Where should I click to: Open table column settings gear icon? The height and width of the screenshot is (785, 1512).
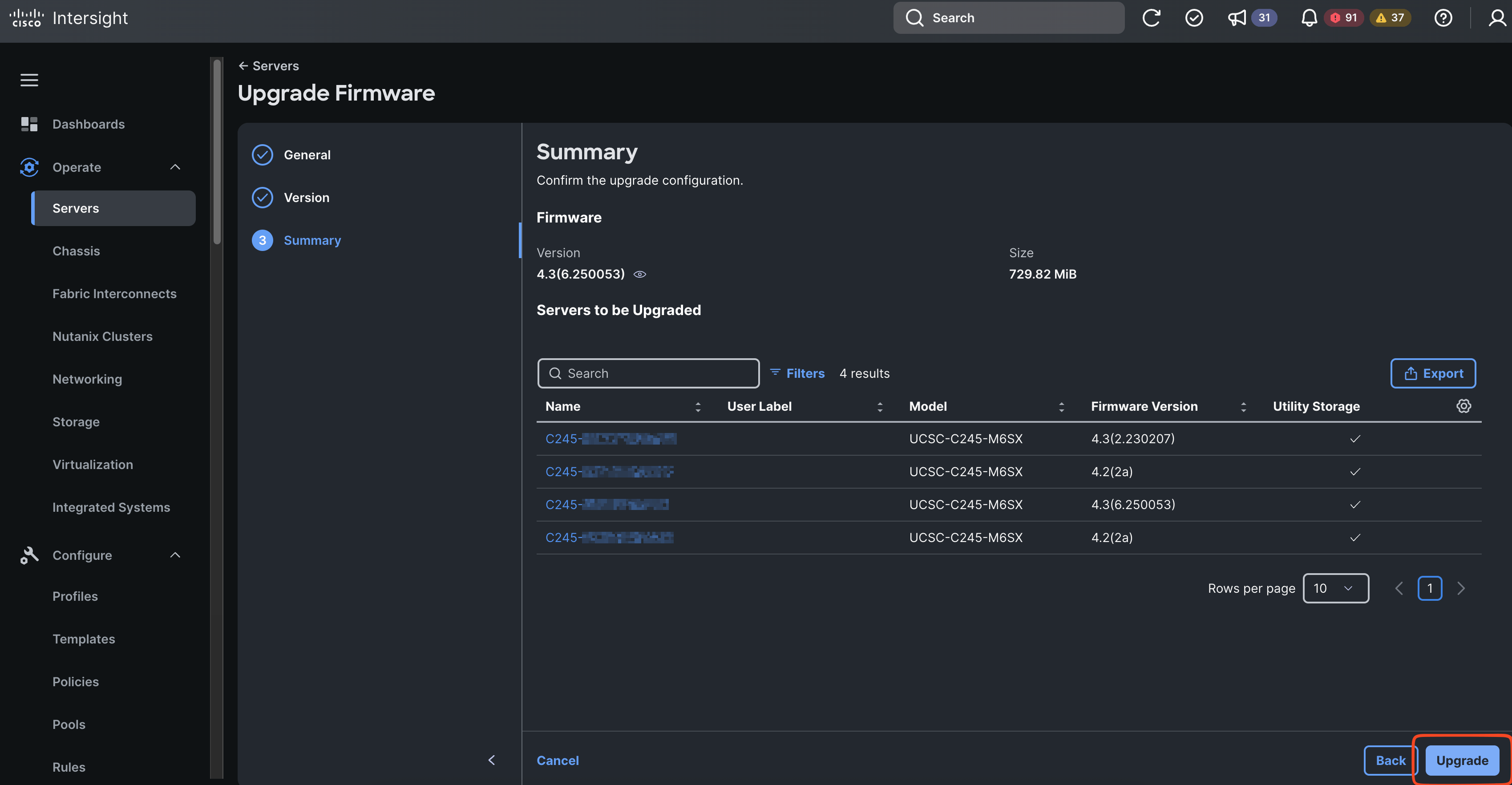click(x=1463, y=406)
